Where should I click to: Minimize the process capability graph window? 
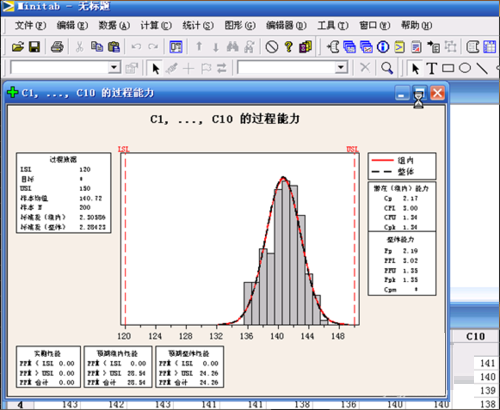pyautogui.click(x=402, y=93)
